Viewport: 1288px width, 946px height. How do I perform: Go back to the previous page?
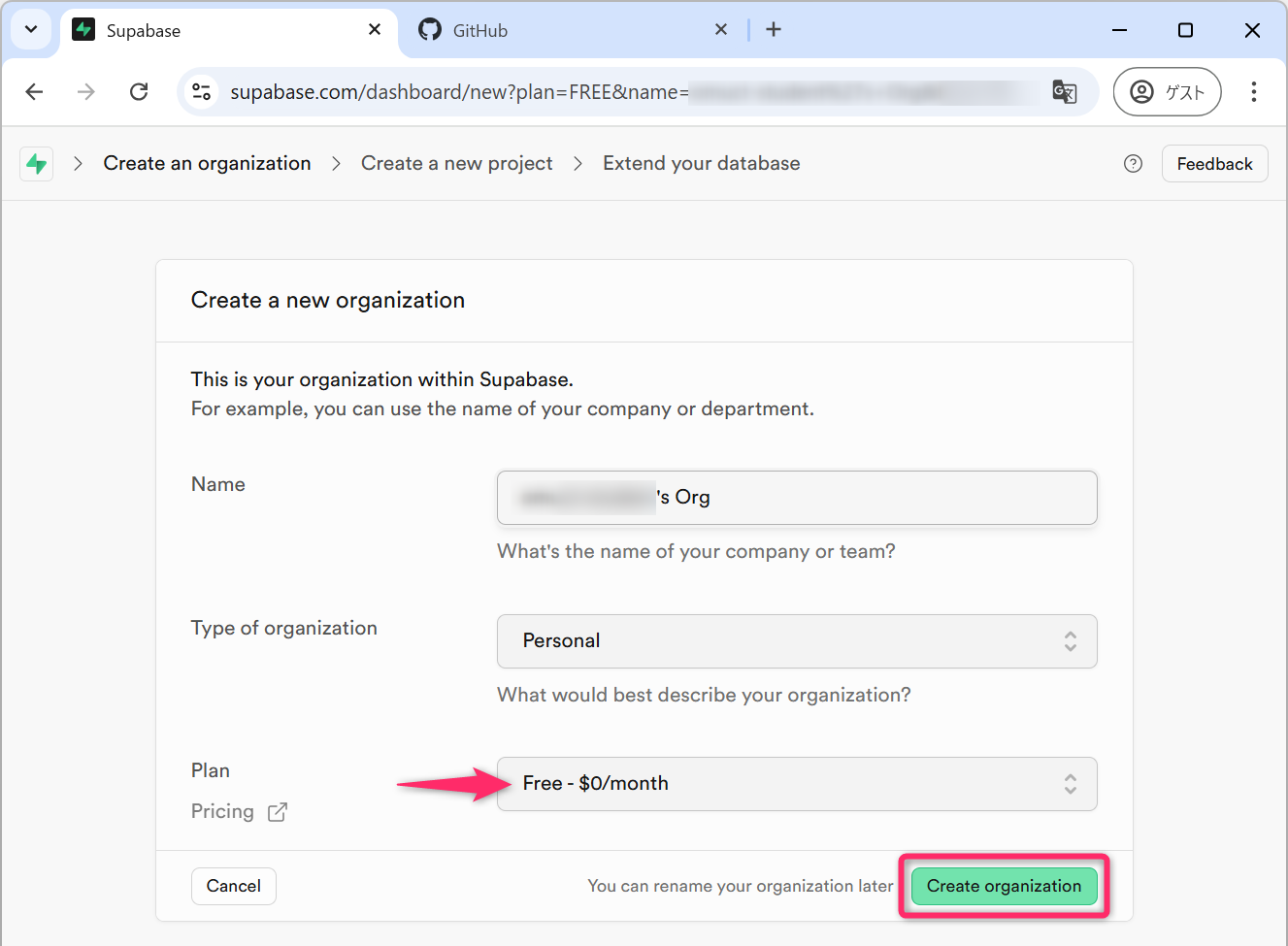pos(35,92)
